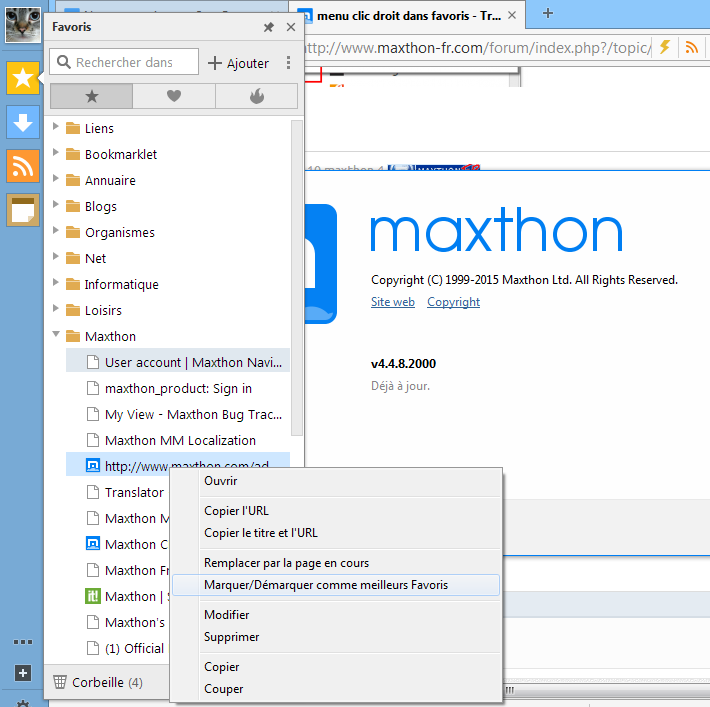Viewport: 710px width, 707px height.
Task: Choose Remplacer par la page en cours
Action: (336, 563)
